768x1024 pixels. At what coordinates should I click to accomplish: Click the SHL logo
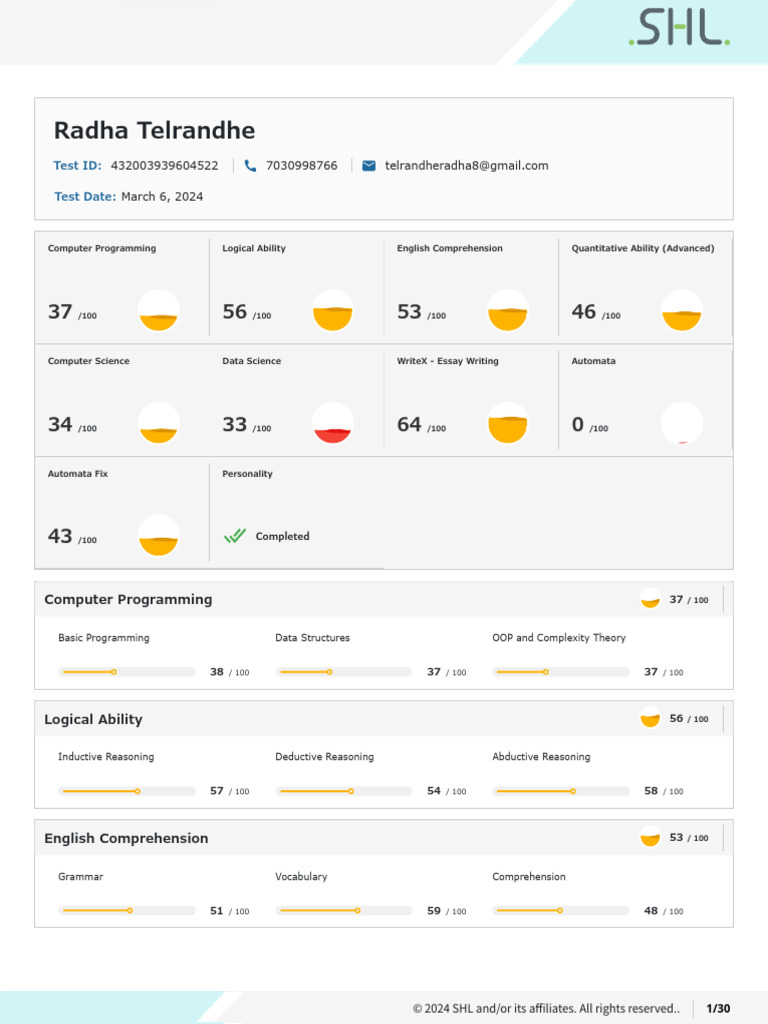tap(679, 29)
